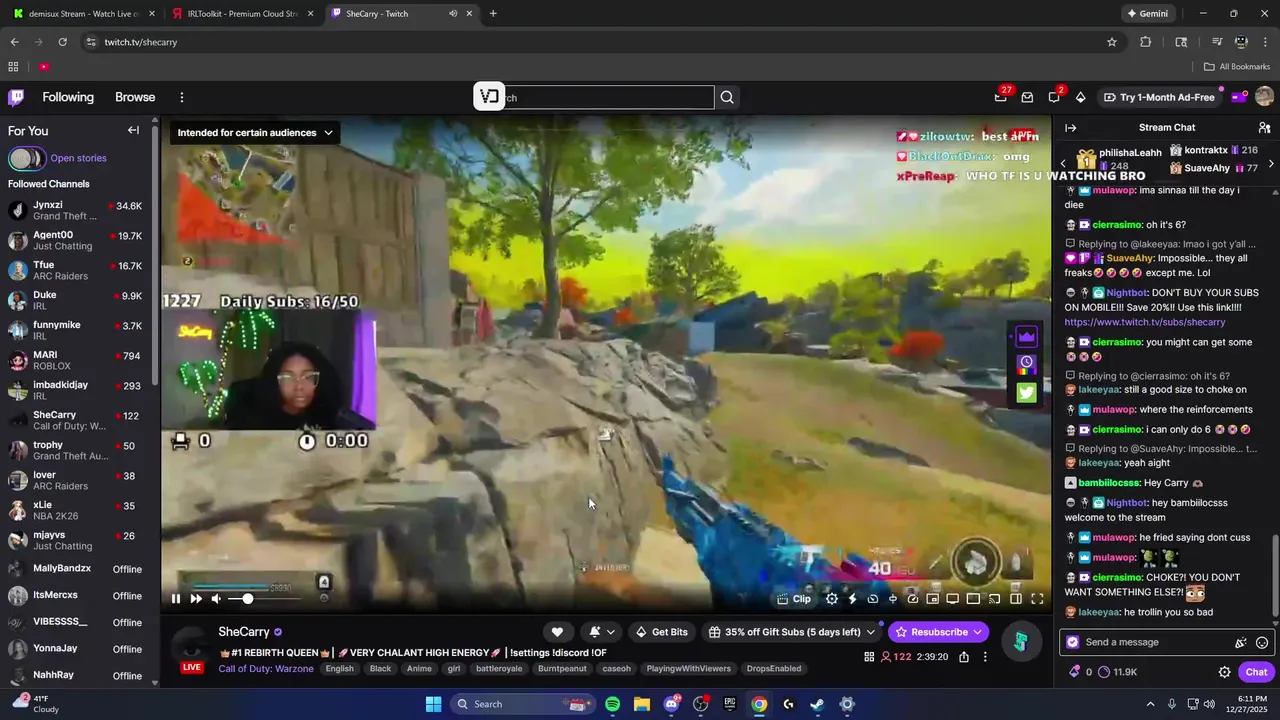Viewport: 1280px width, 720px height.
Task: Switch to demisux Stream browser tab
Action: 82,14
